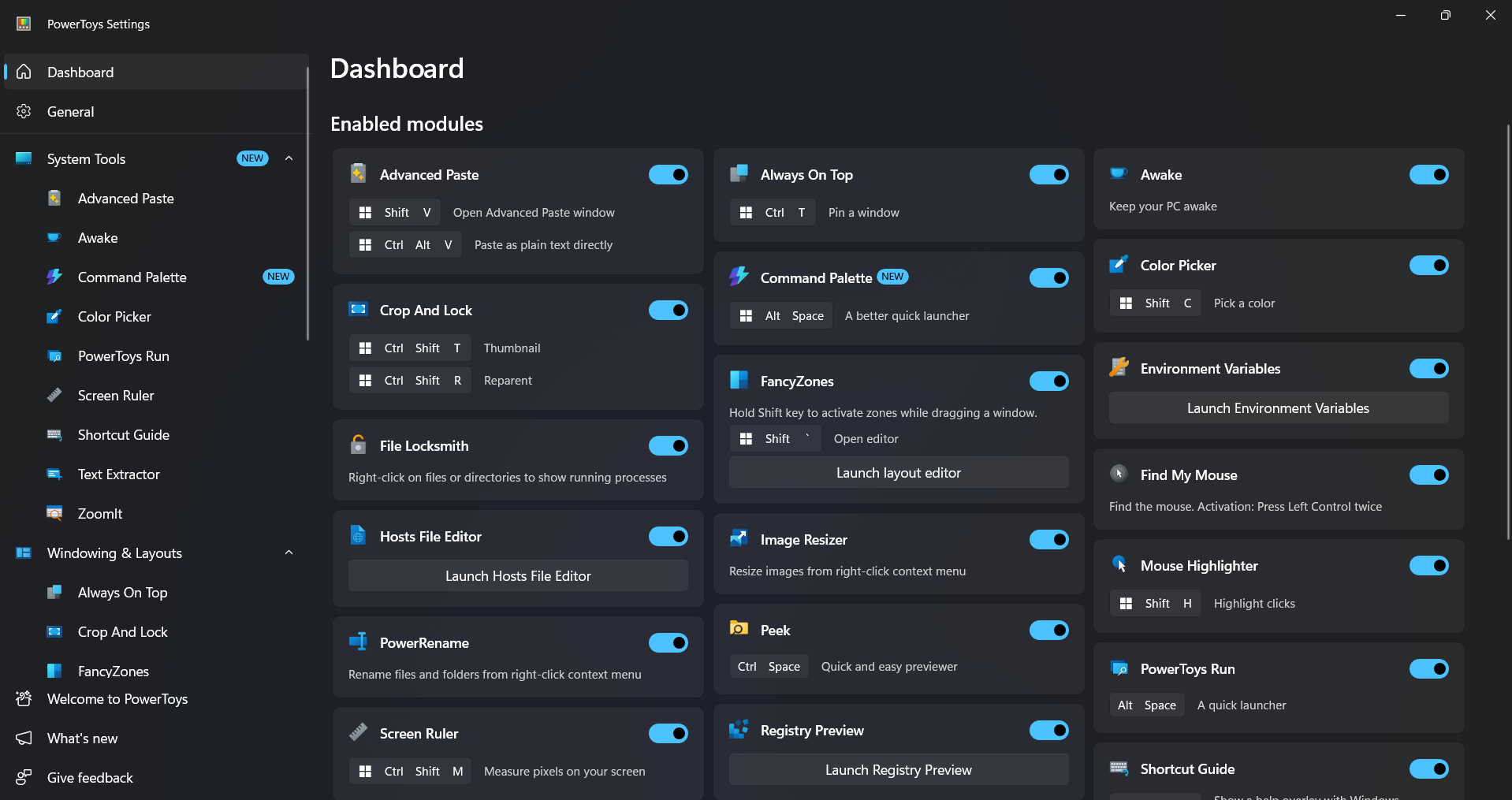Image resolution: width=1512 pixels, height=800 pixels.
Task: Turn off the FancyZones toggle
Action: point(1048,381)
